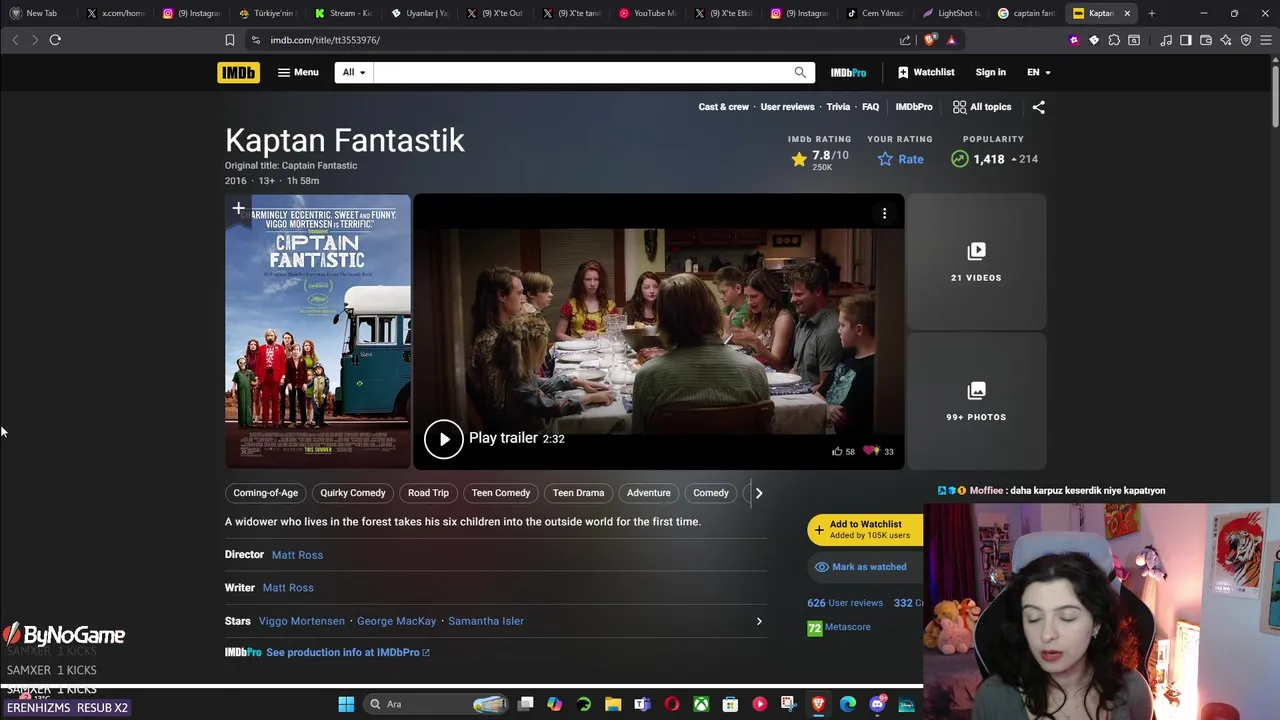This screenshot has height=720, width=1280.
Task: Add to Watchlist
Action: click(865, 530)
